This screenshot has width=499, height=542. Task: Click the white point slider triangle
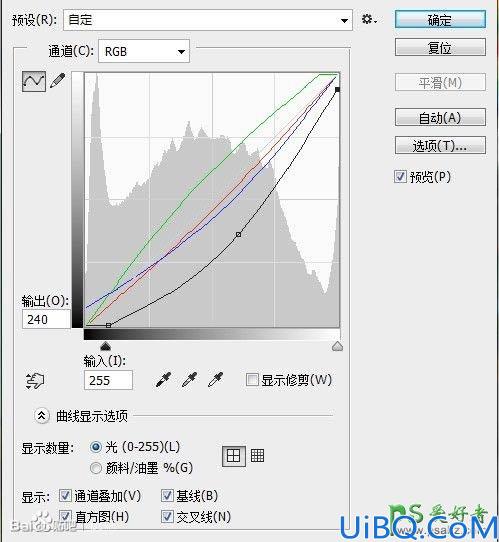337,346
